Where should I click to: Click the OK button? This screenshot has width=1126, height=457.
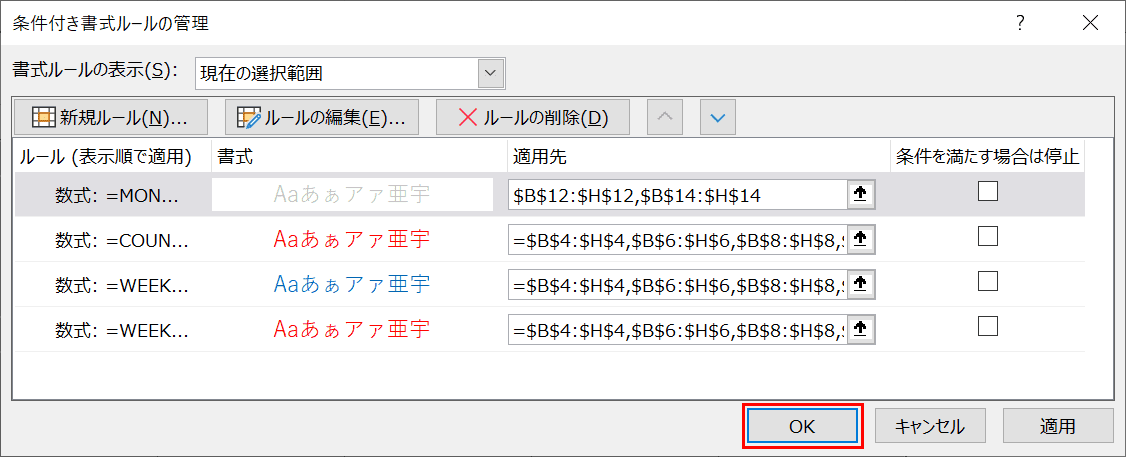802,426
